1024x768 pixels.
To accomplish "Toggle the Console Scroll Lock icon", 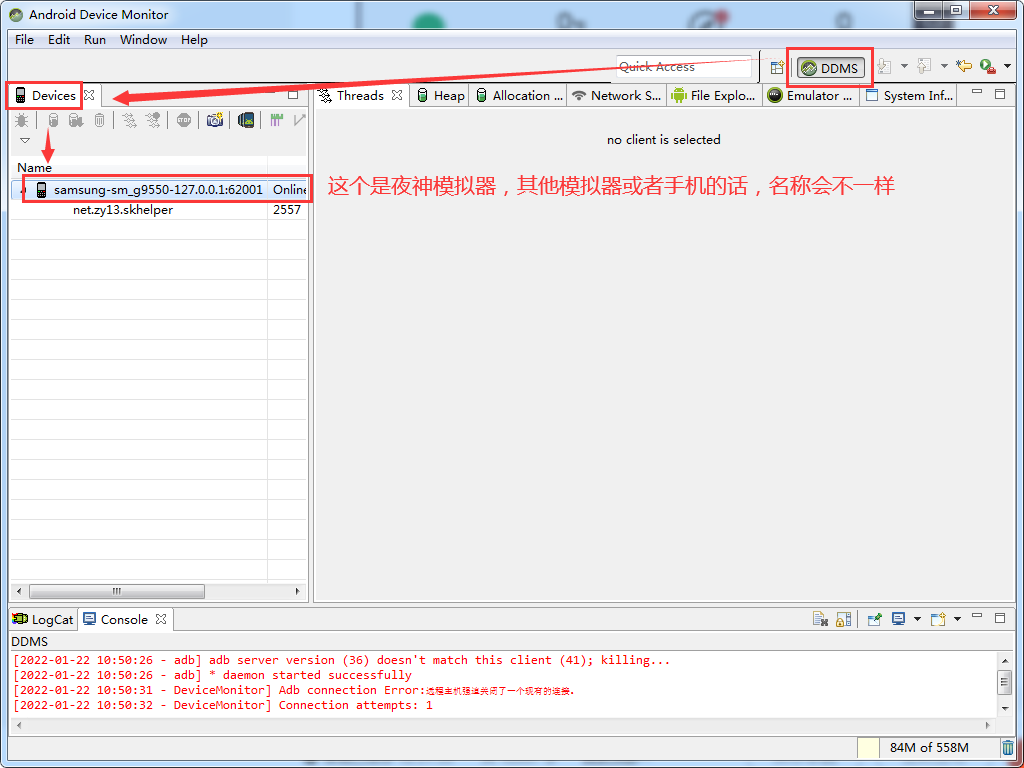I will click(844, 619).
